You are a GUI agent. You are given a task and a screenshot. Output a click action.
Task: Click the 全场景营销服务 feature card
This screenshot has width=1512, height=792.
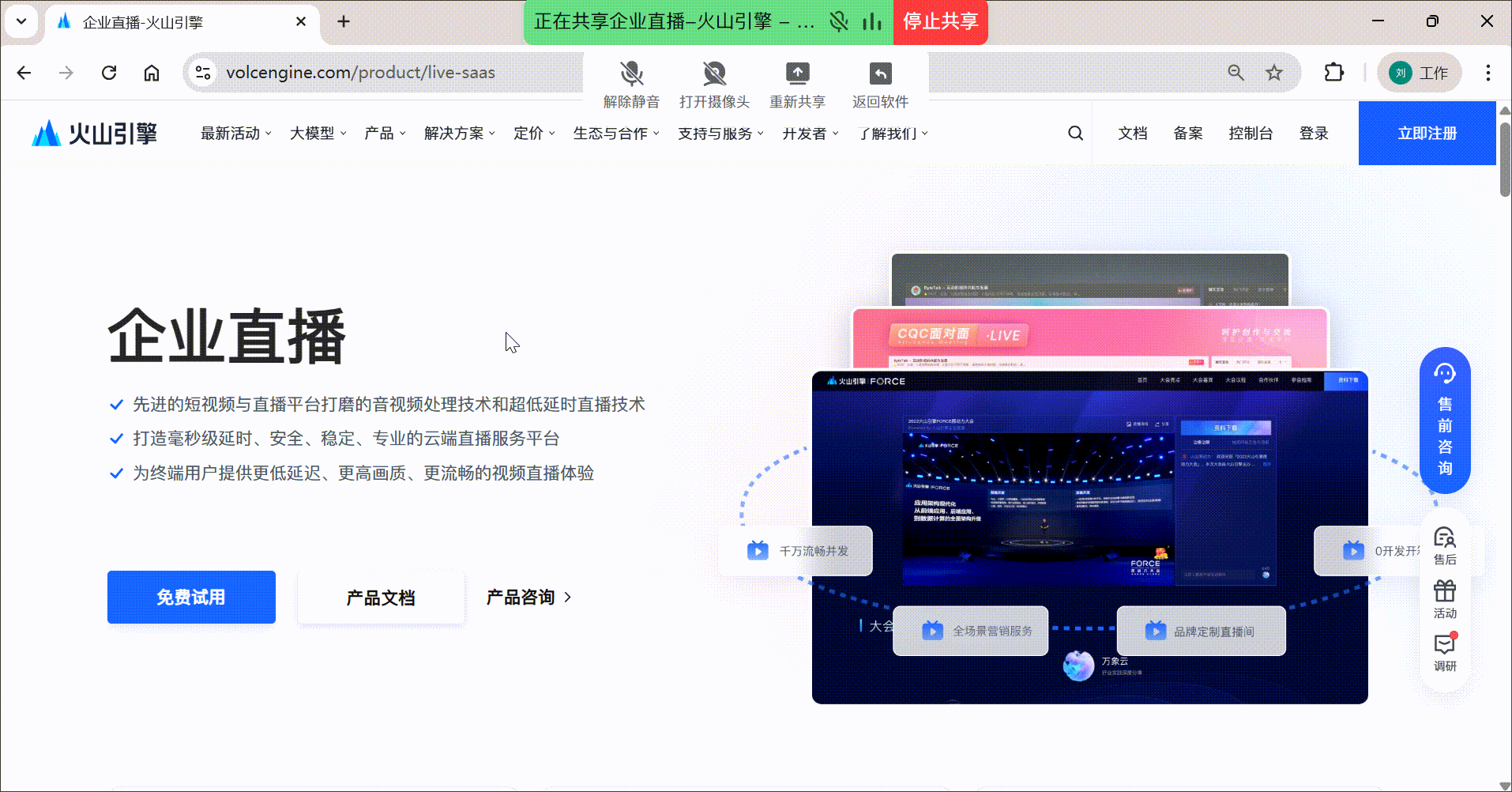tap(970, 631)
